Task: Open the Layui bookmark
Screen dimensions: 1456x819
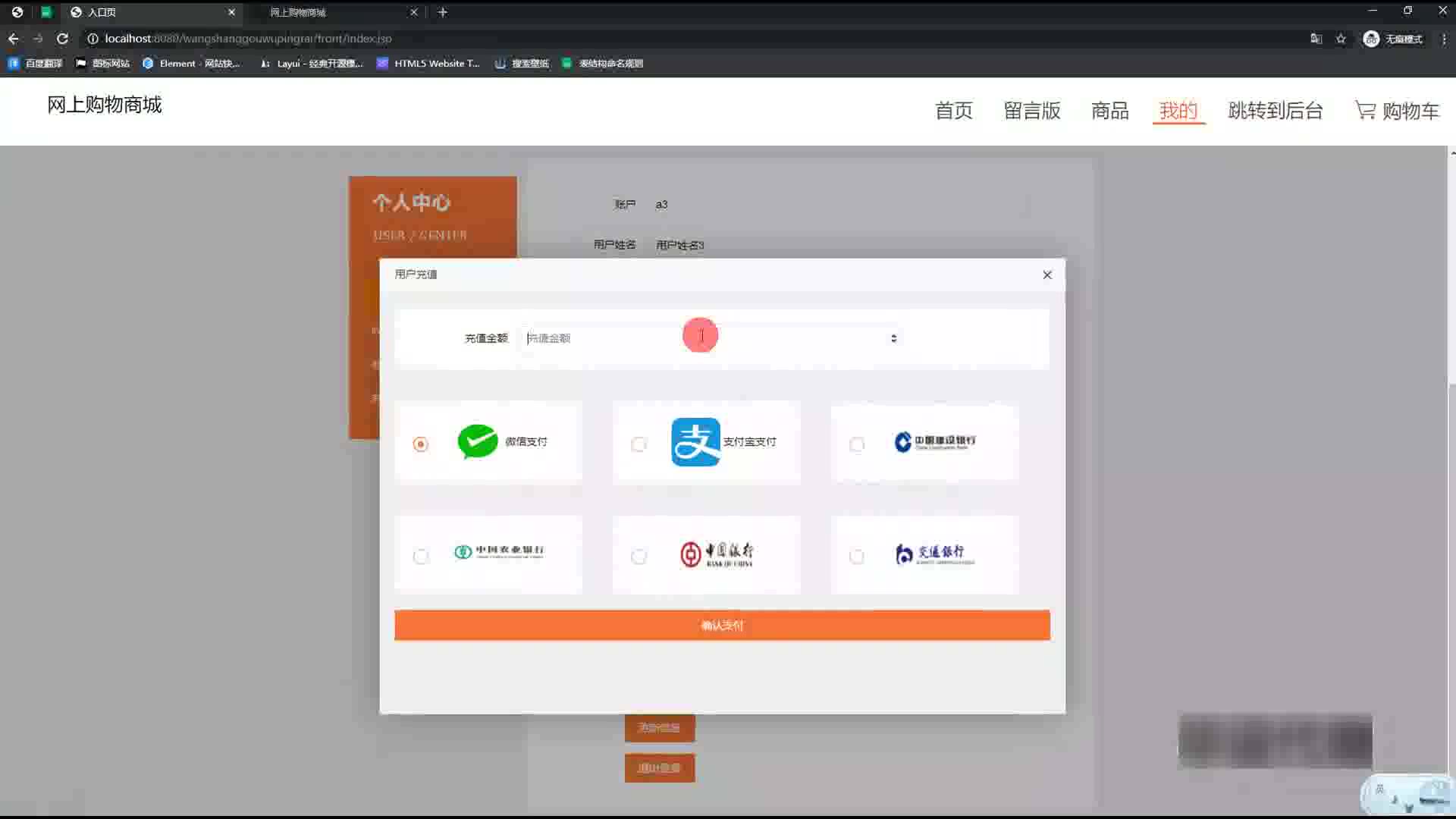Action: [x=311, y=64]
